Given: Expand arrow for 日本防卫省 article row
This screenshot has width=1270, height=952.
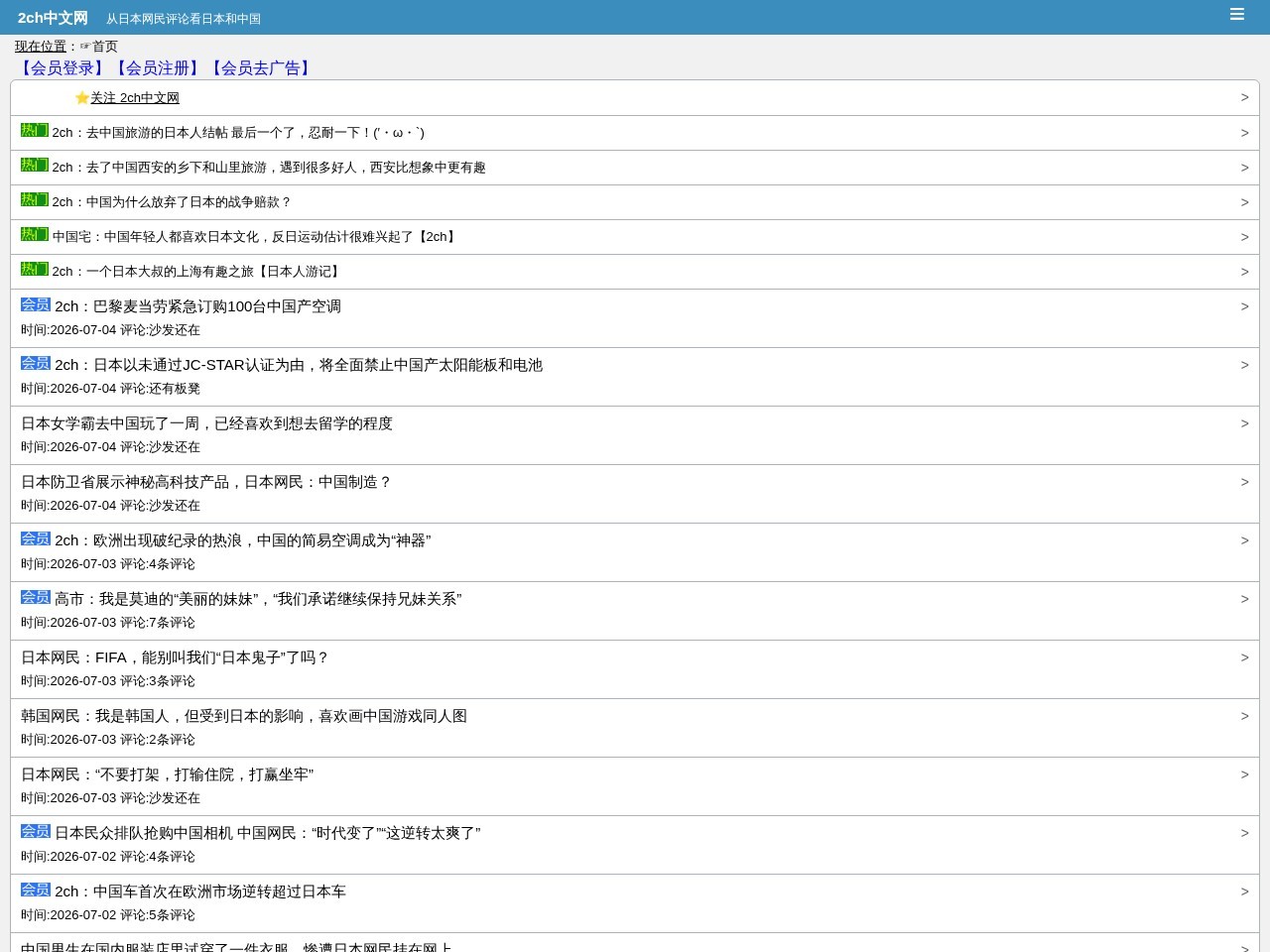Looking at the screenshot, I should point(1244,482).
